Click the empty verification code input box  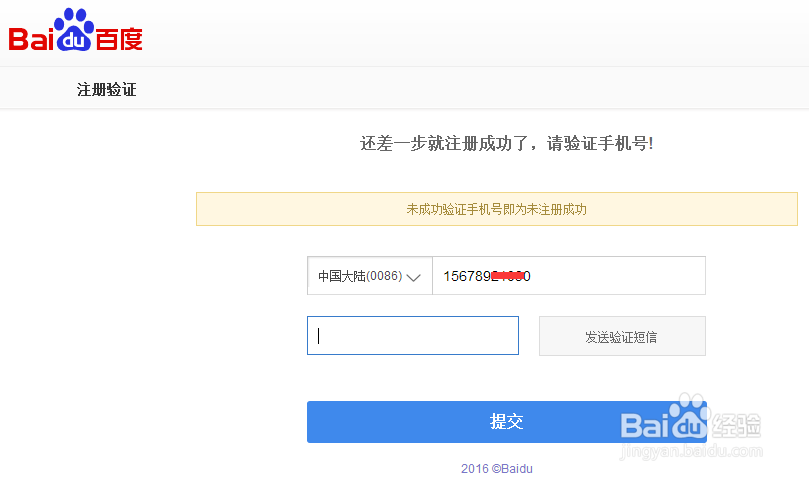tap(412, 336)
